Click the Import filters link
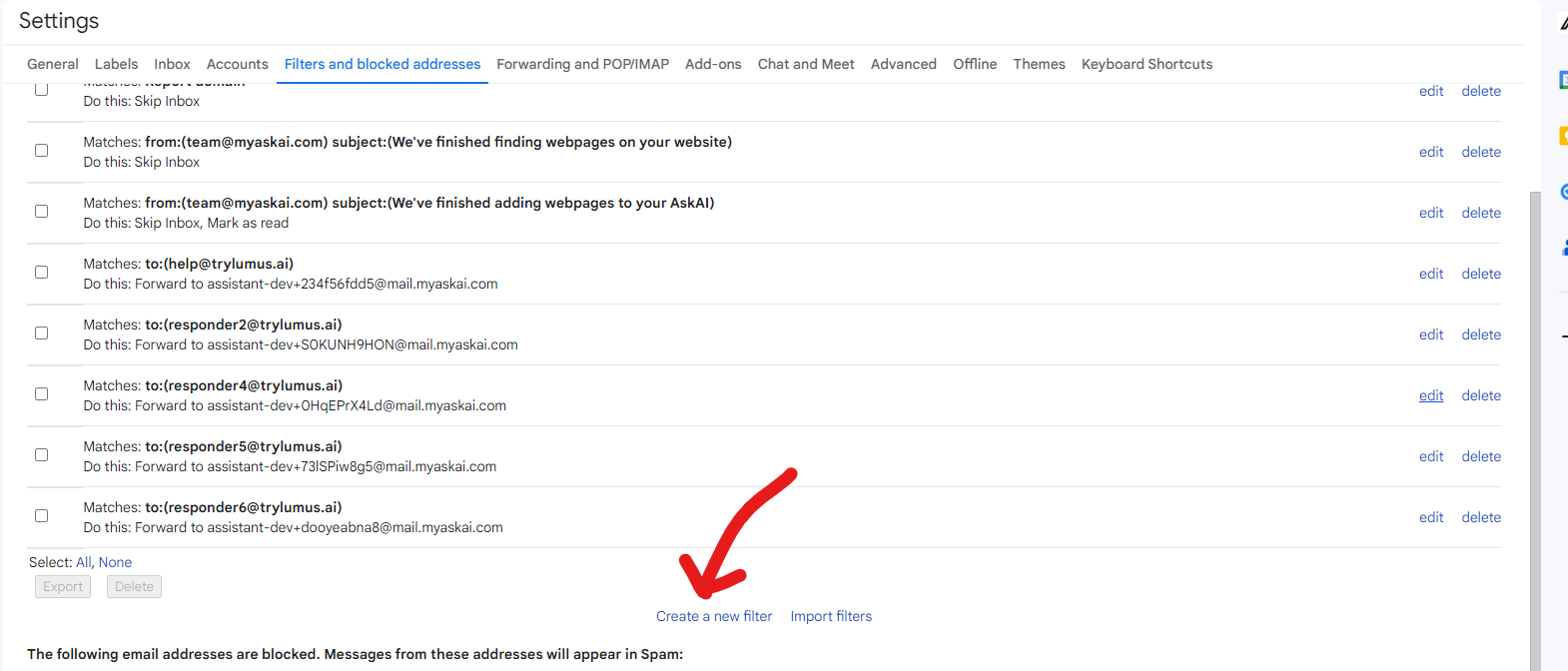 point(831,616)
